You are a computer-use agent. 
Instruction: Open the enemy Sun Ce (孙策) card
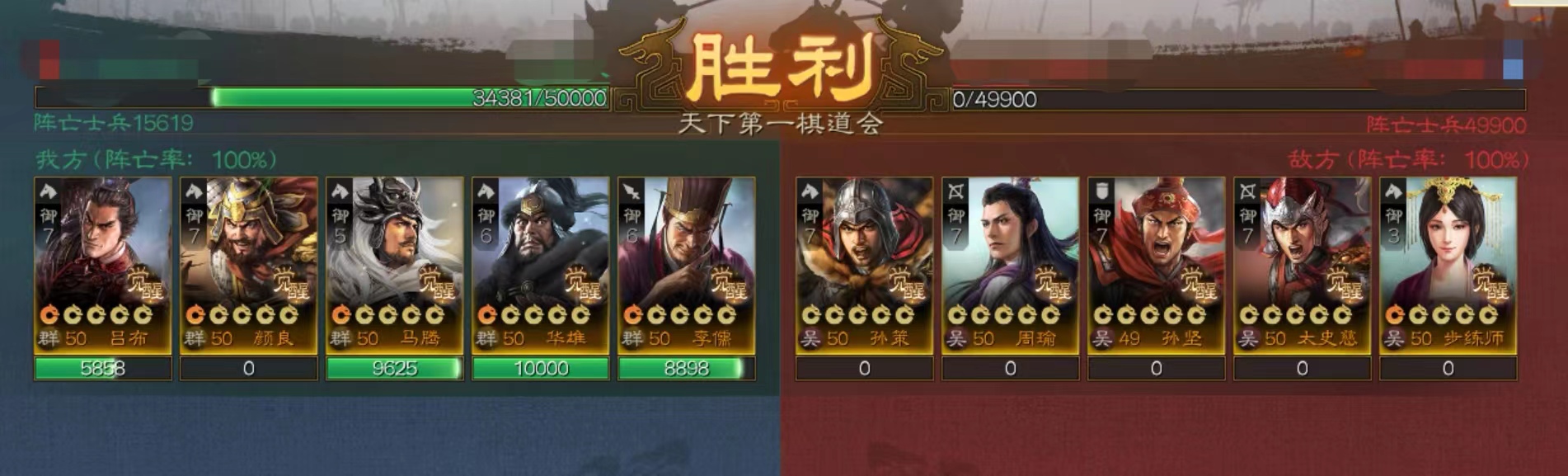click(x=864, y=266)
